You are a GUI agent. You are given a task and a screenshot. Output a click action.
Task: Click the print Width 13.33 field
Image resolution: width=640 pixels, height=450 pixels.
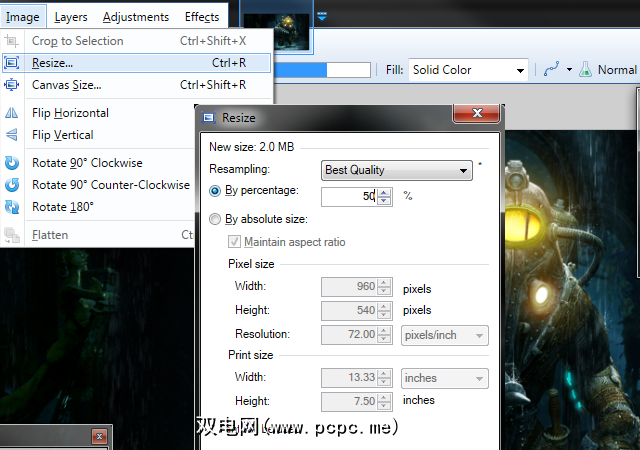349,378
